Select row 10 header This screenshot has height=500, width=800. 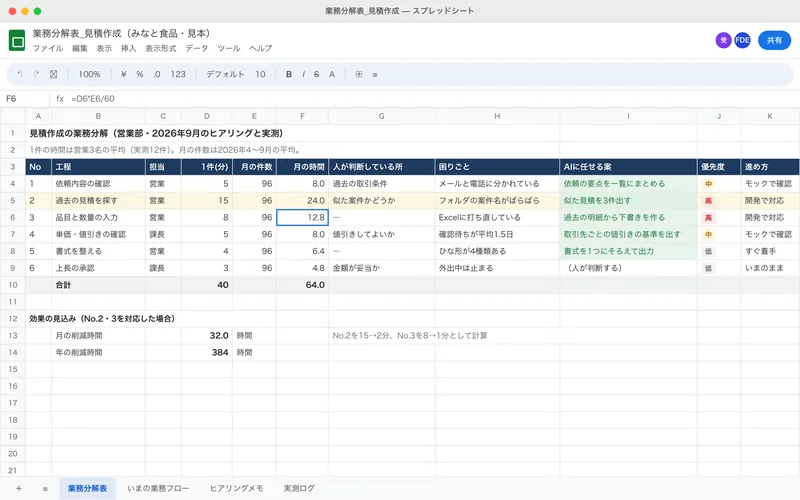click(x=13, y=285)
